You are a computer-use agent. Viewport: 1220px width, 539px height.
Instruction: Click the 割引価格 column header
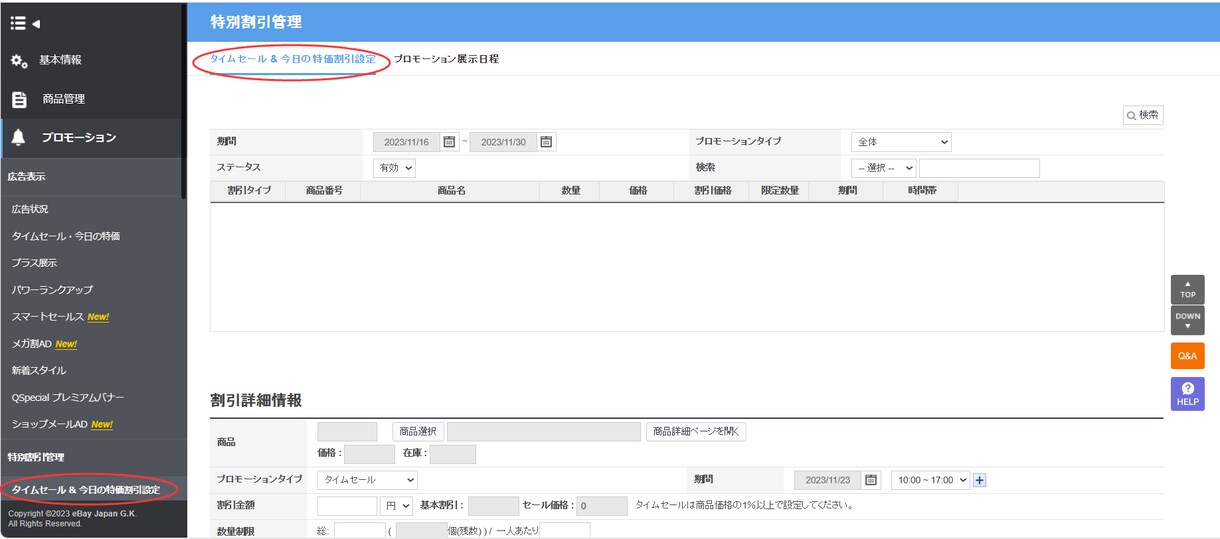click(713, 190)
